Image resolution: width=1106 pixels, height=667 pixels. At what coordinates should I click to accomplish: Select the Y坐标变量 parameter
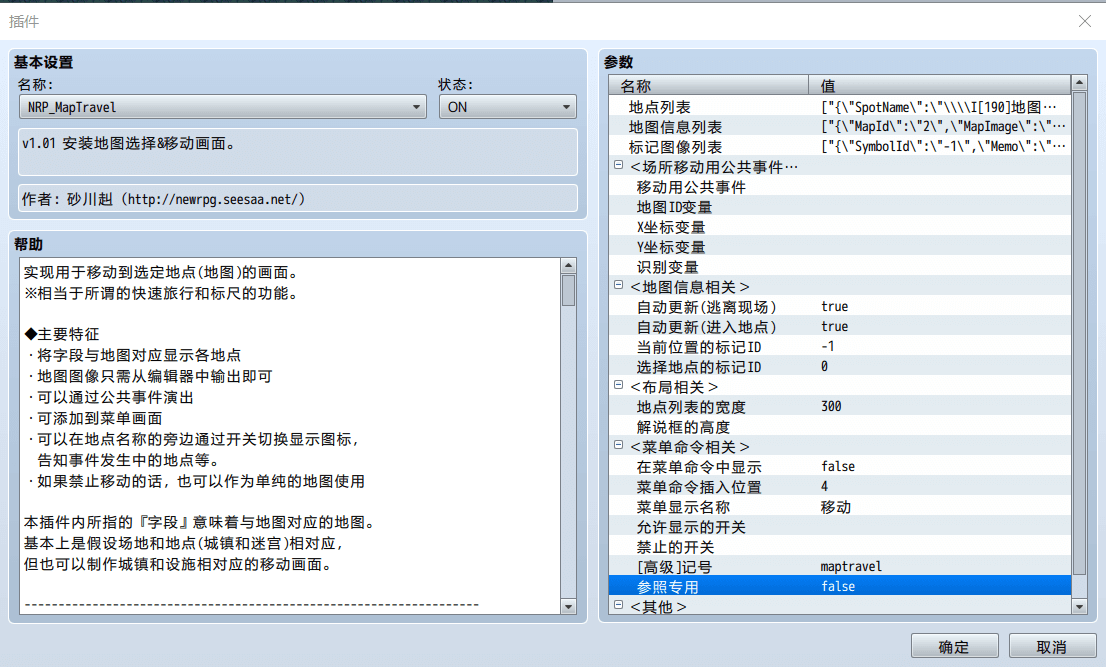click(839, 247)
